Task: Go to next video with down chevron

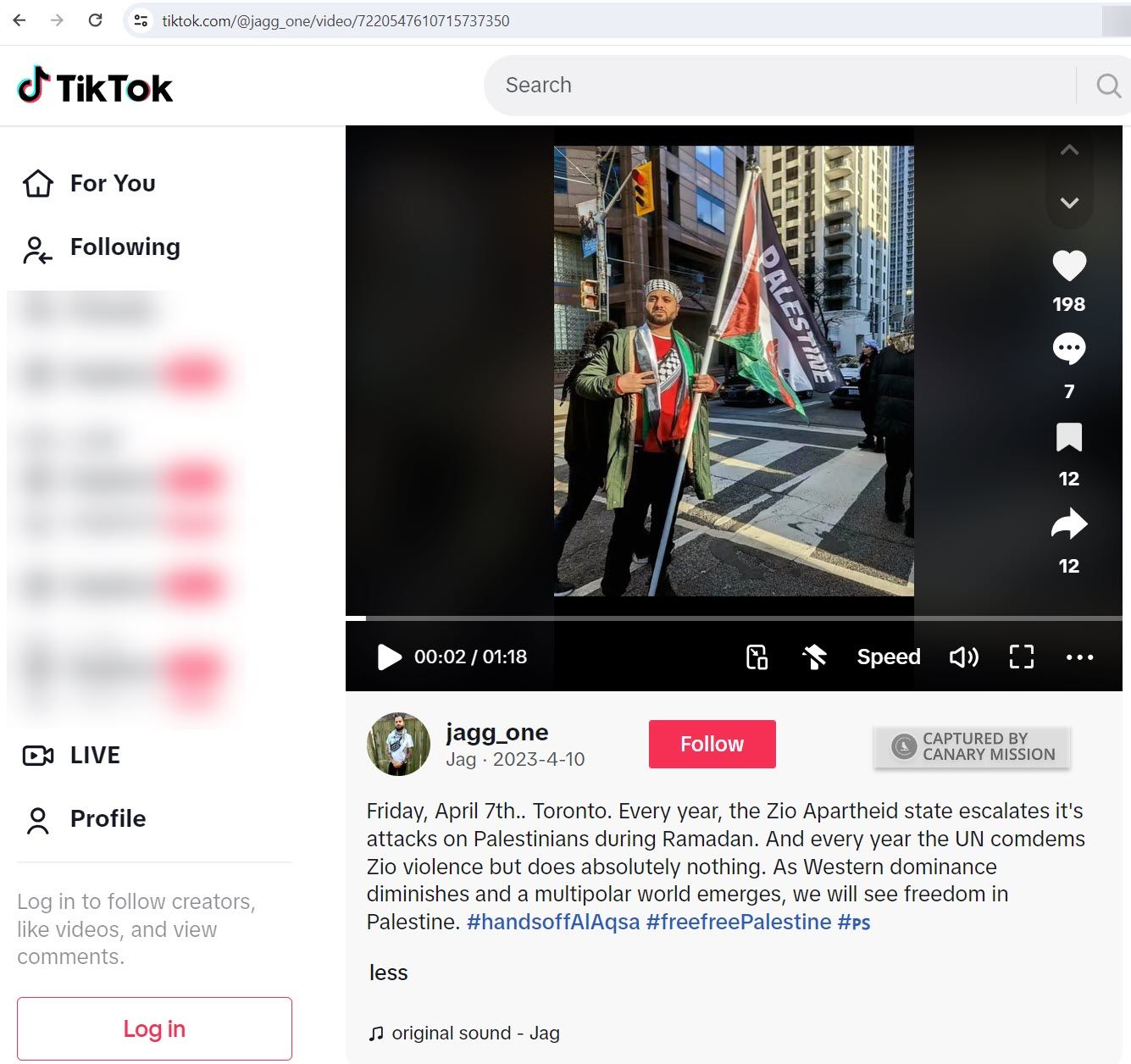Action: (x=1069, y=203)
